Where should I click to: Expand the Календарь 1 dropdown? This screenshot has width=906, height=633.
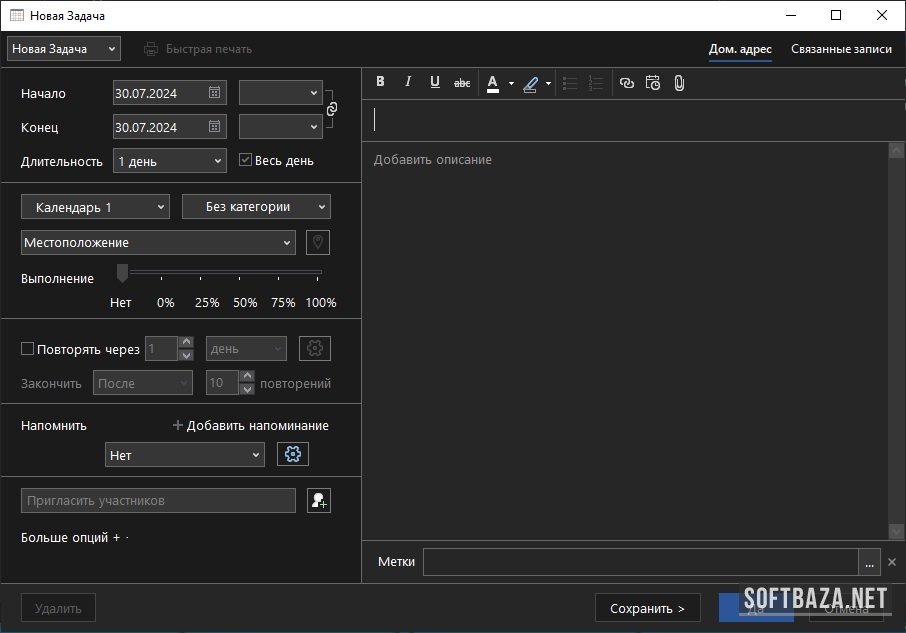(95, 207)
